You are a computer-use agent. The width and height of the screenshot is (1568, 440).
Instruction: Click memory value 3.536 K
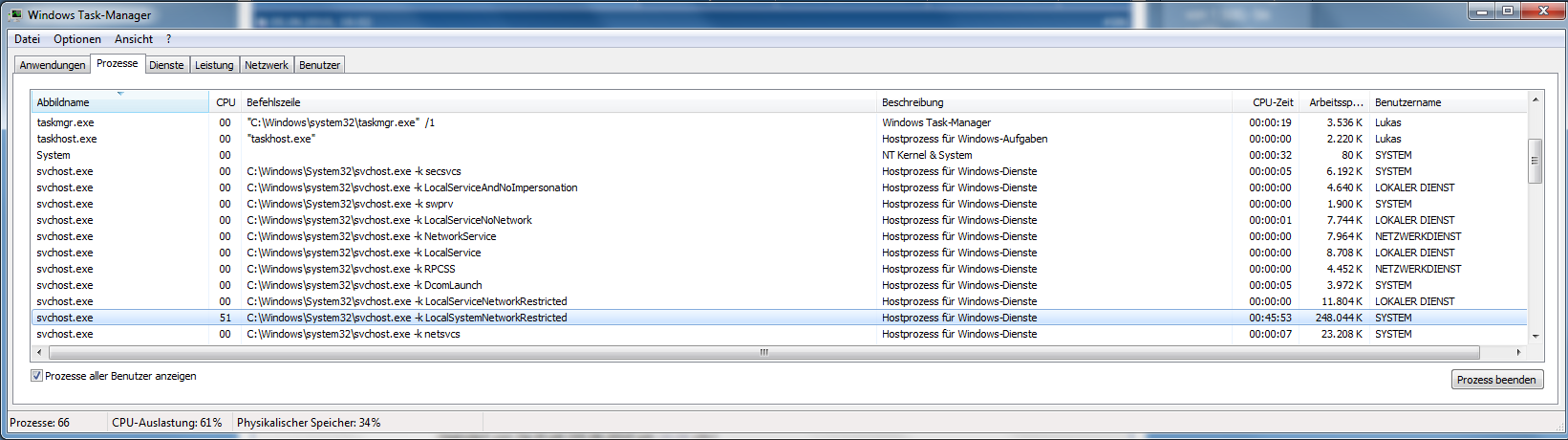pyautogui.click(x=1344, y=122)
